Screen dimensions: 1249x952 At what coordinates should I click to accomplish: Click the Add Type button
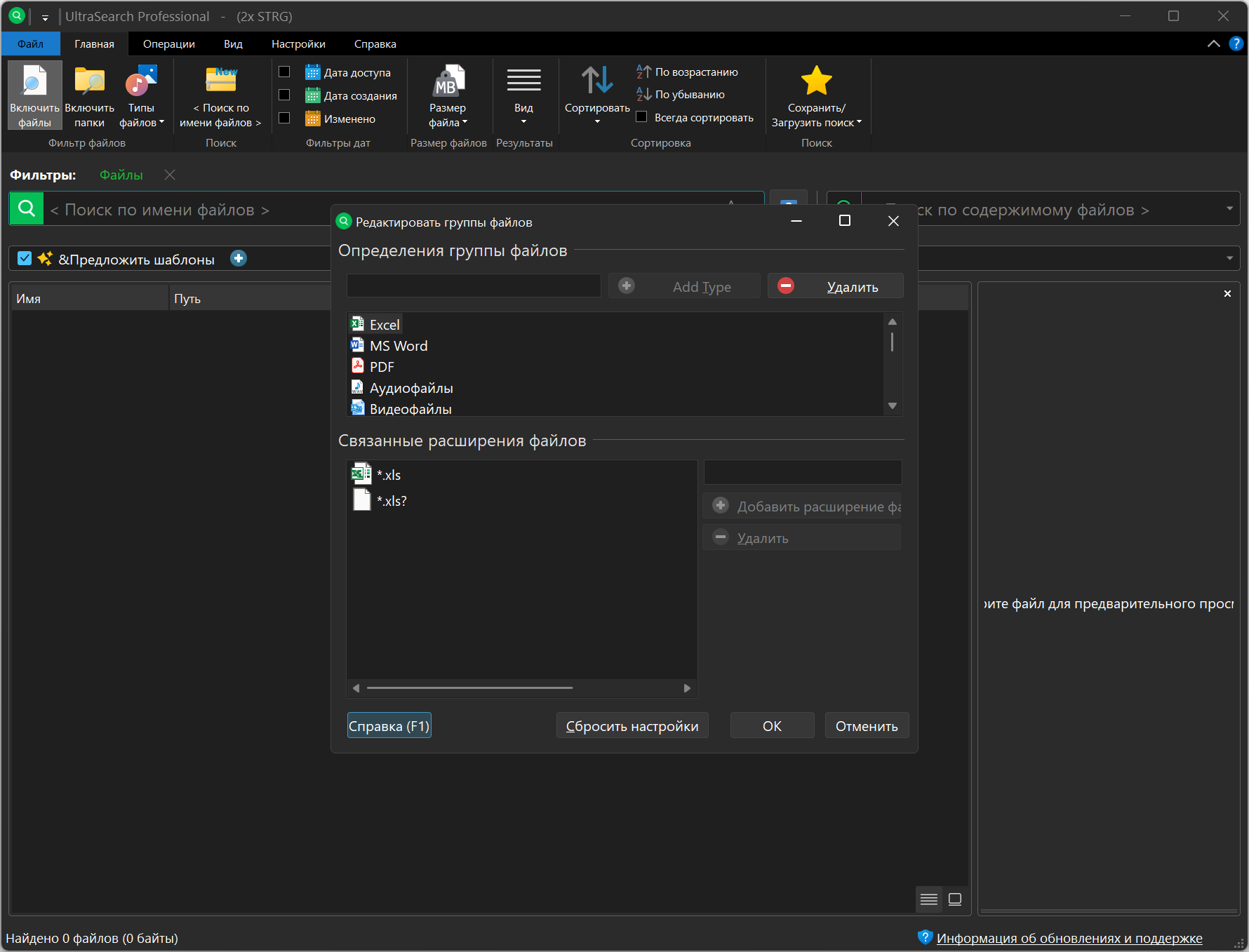[x=684, y=286]
